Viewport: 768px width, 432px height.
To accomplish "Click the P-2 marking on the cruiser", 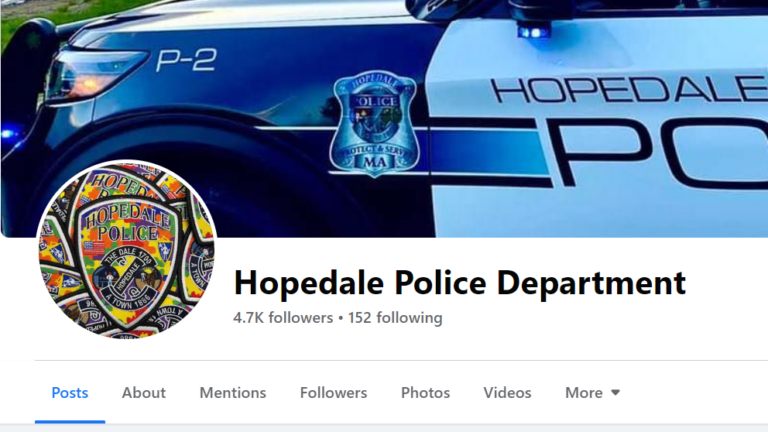I will (186, 60).
